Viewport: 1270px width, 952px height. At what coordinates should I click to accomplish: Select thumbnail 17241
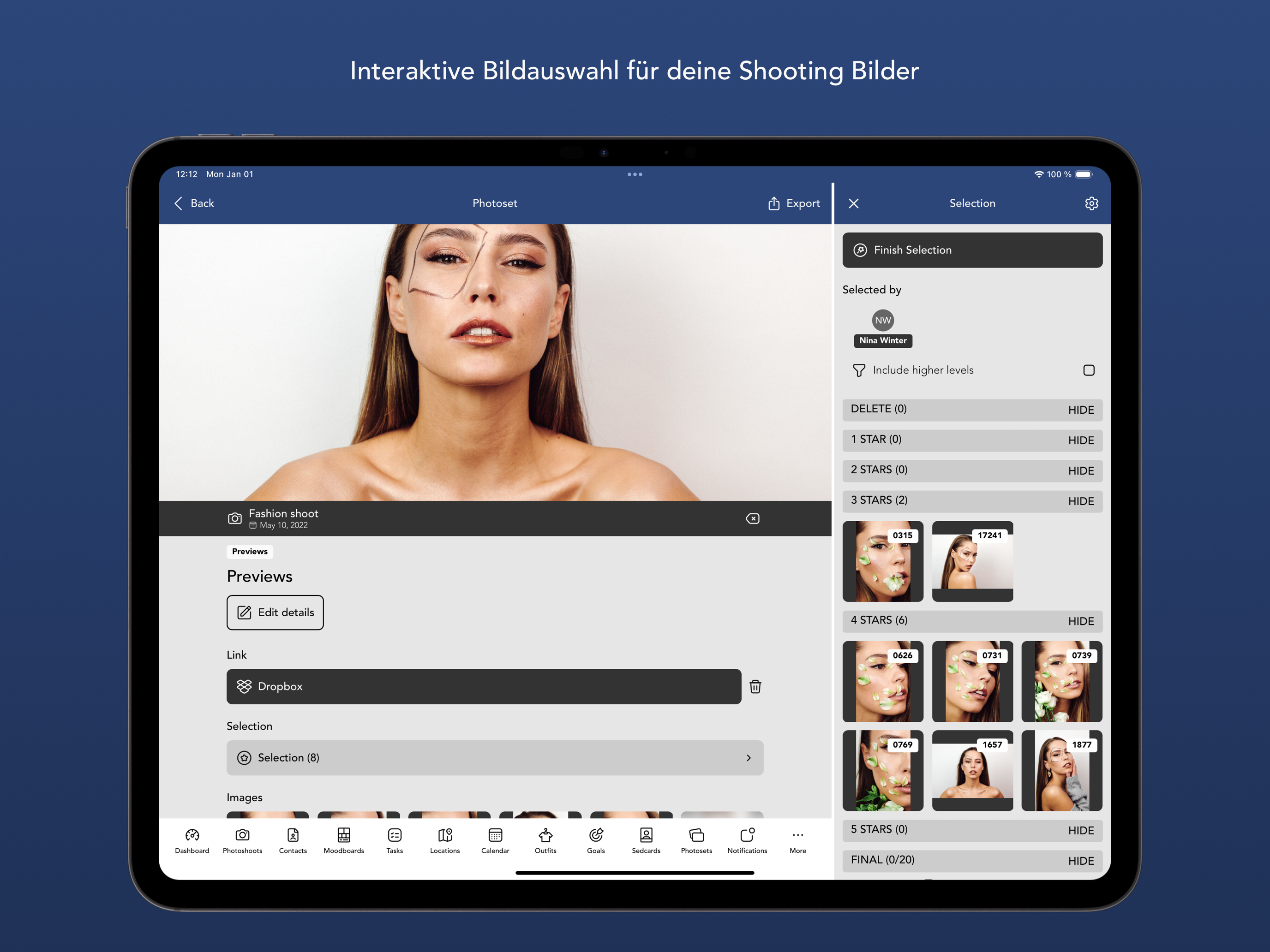(972, 561)
